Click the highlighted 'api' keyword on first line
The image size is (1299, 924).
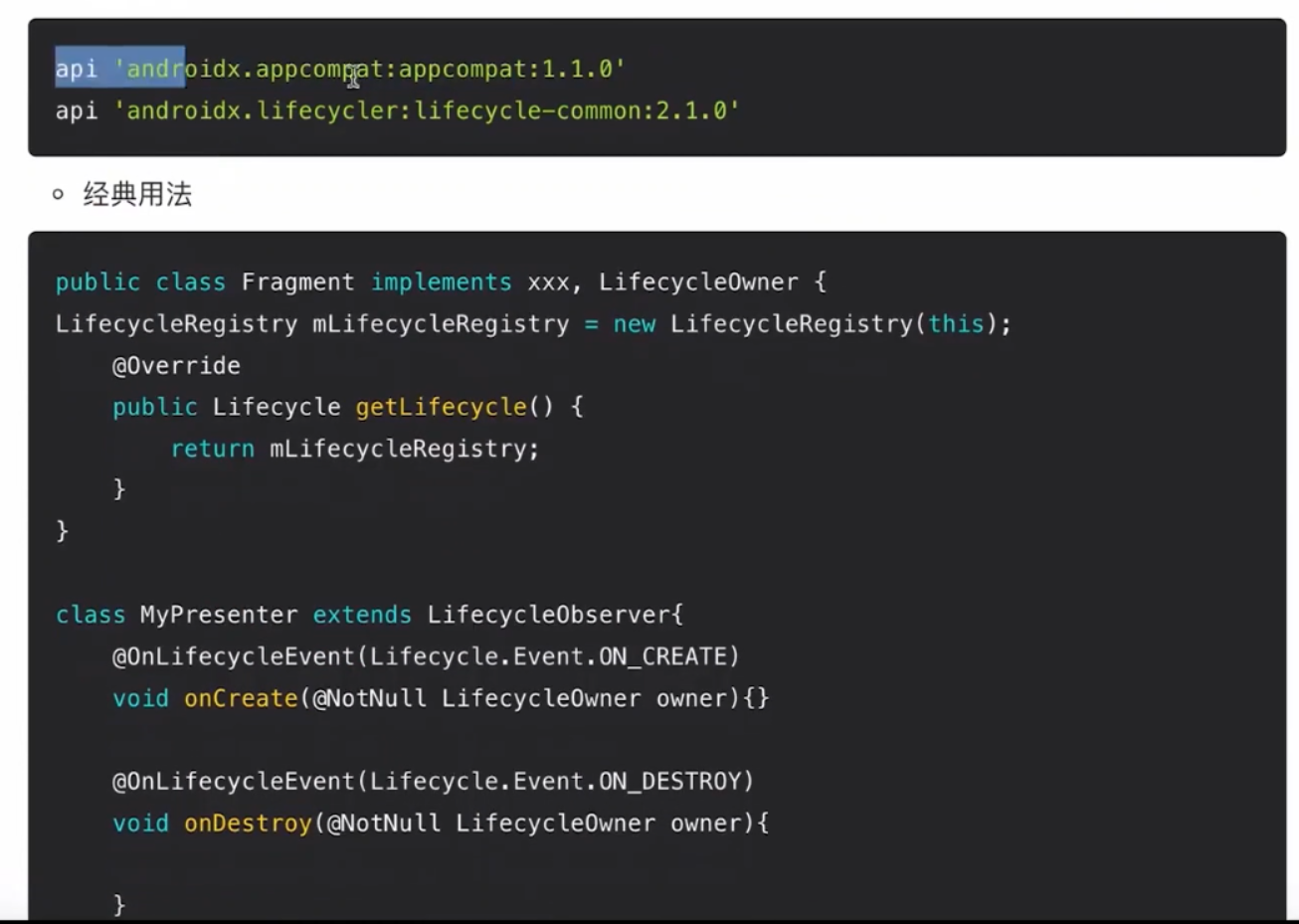tap(77, 69)
